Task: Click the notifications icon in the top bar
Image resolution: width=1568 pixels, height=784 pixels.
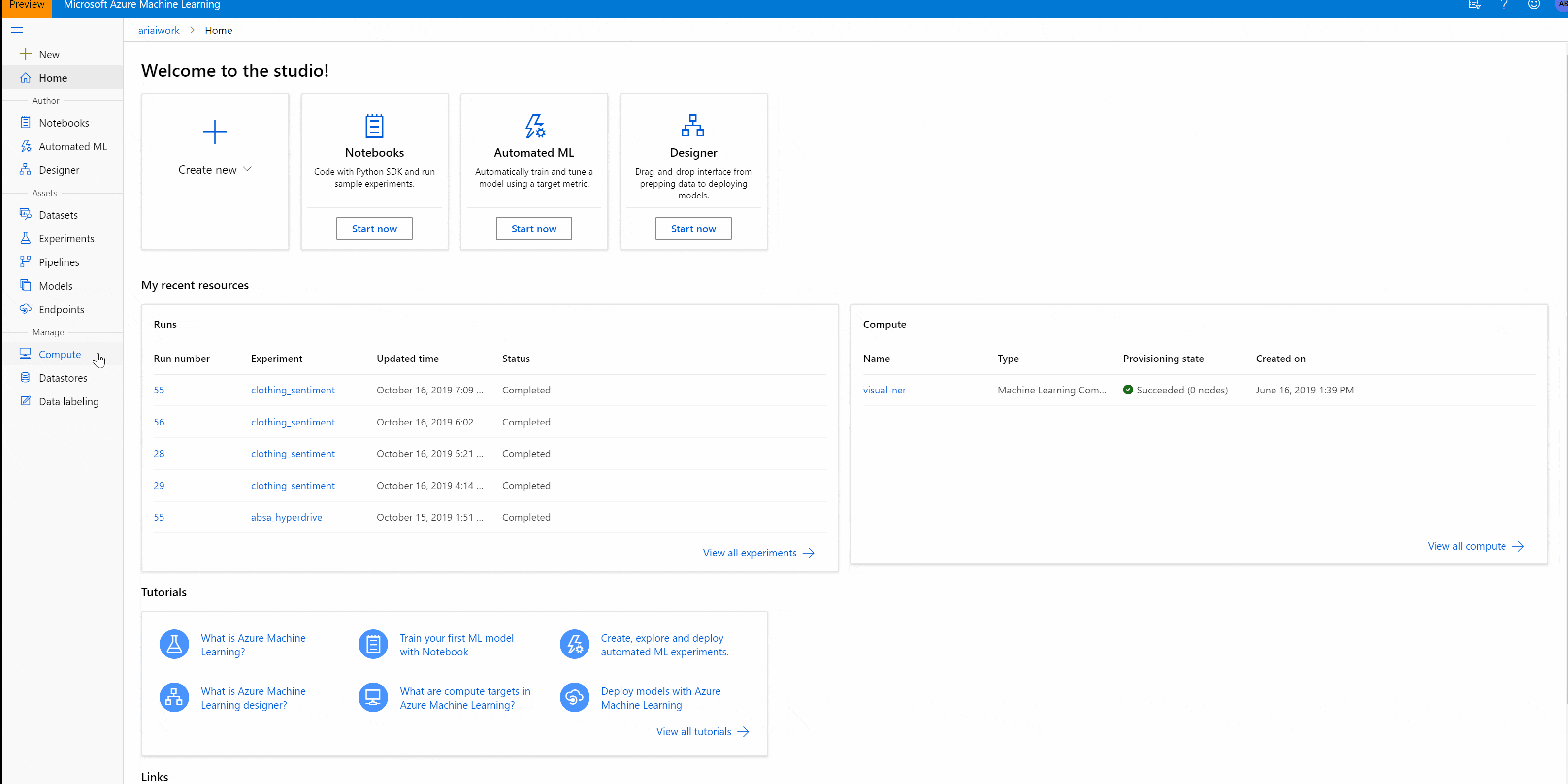Action: coord(1474,5)
